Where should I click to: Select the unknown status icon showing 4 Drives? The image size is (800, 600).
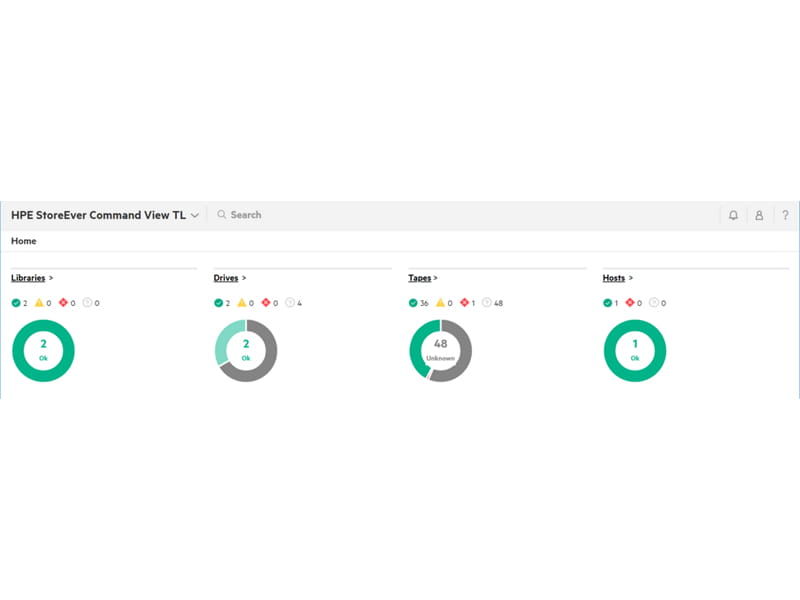pos(290,302)
